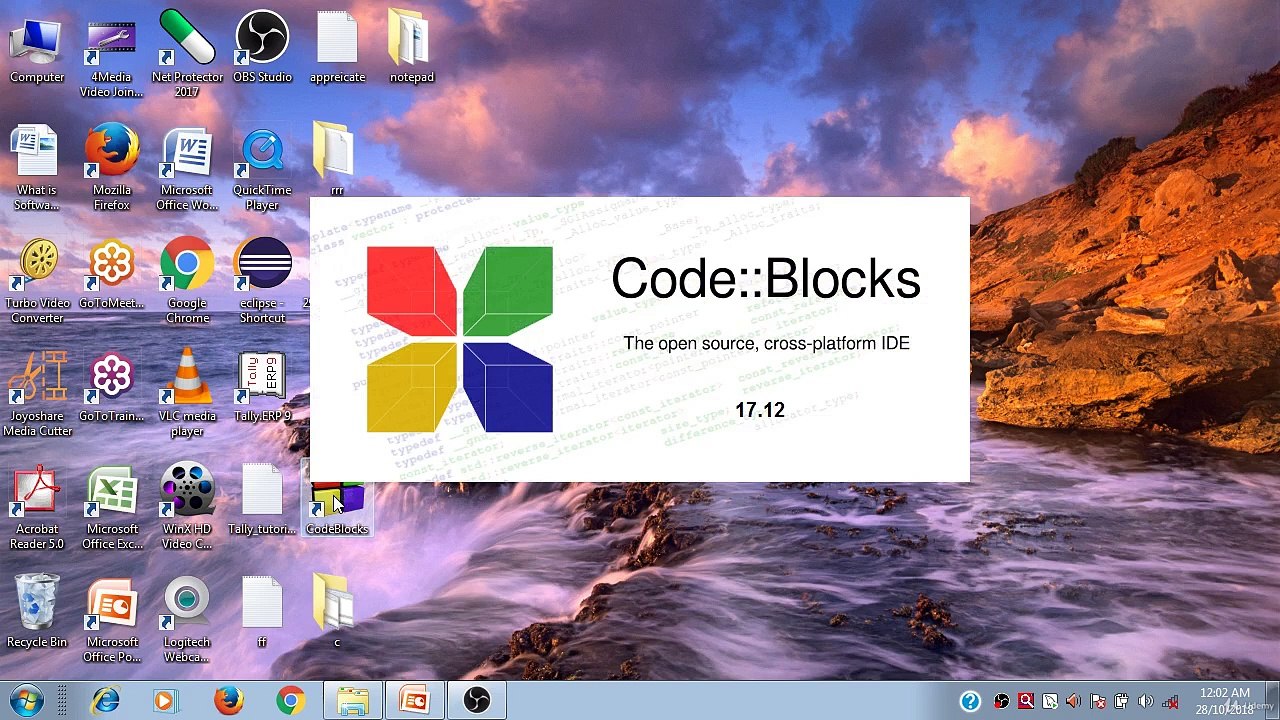Viewport: 1280px width, 720px height.
Task: Click the power plug tray icon
Action: tap(1122, 701)
